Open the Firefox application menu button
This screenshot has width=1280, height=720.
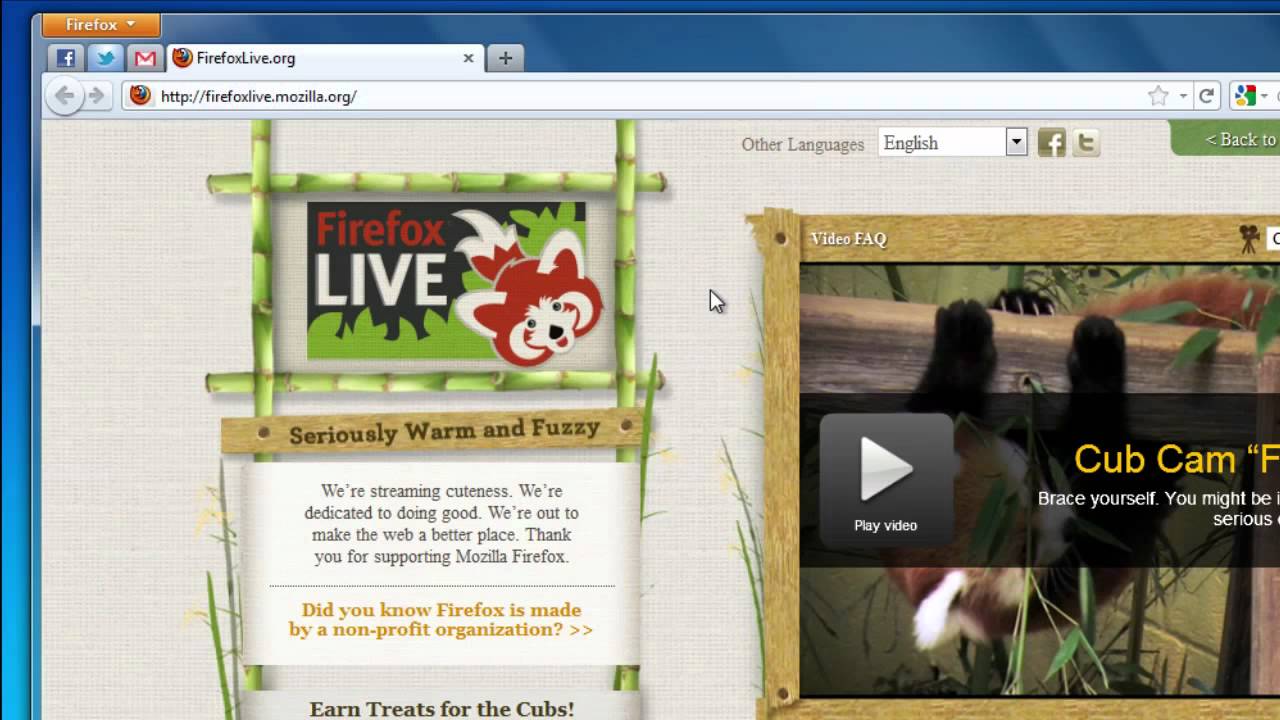tap(101, 25)
